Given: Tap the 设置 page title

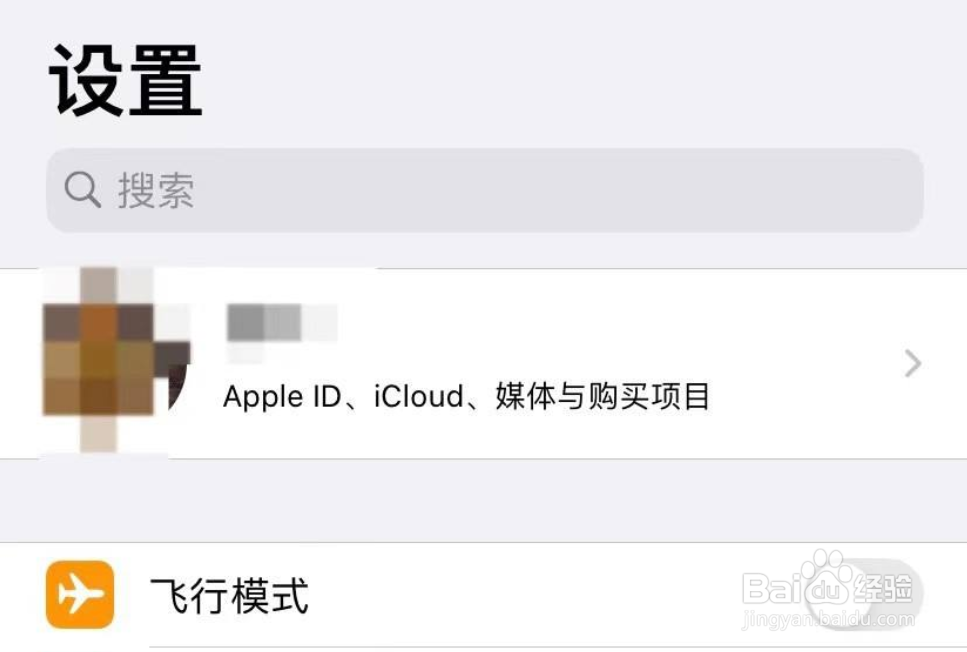Looking at the screenshot, I should tap(126, 80).
